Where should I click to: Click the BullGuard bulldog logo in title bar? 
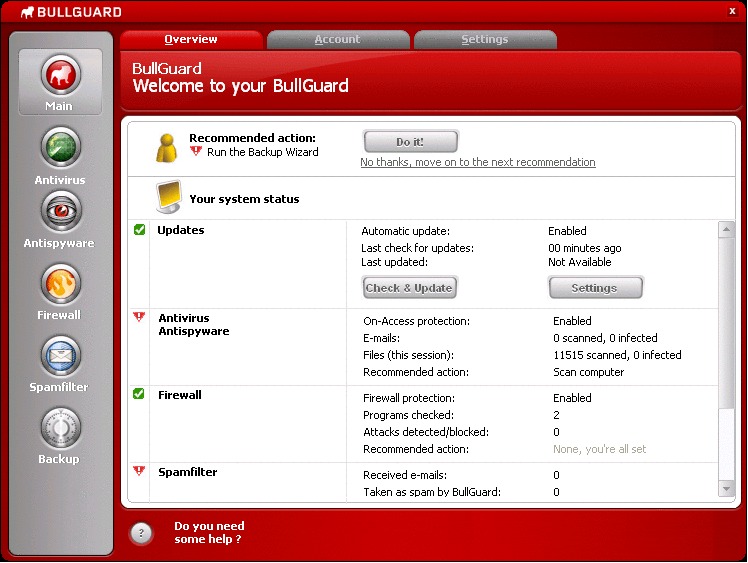27,12
